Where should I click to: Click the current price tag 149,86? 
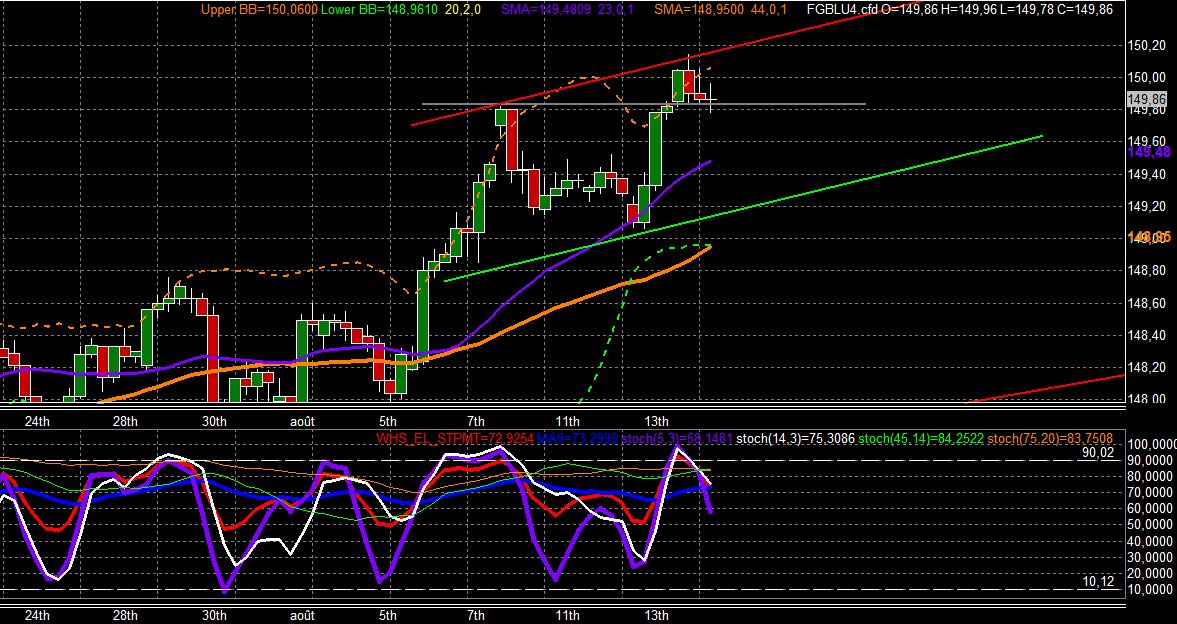point(1148,99)
